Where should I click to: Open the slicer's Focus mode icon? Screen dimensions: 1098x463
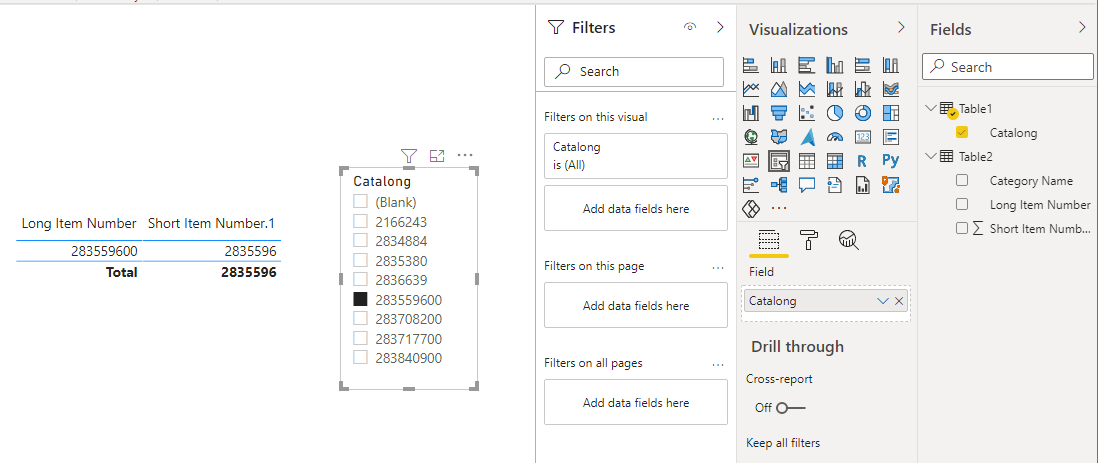[x=437, y=156]
